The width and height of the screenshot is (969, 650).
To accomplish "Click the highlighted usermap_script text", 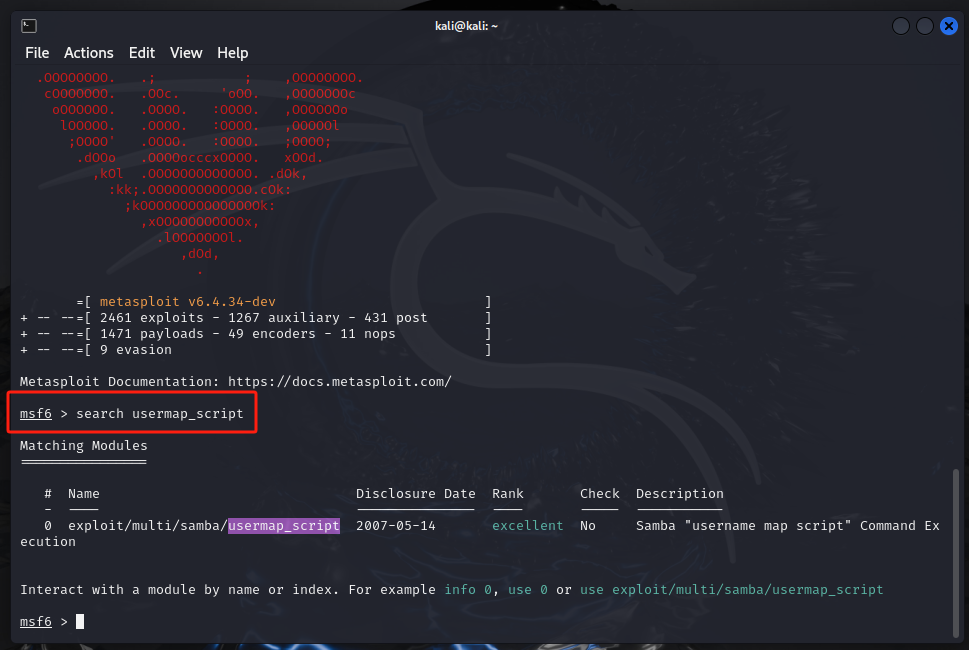I will 284,526.
